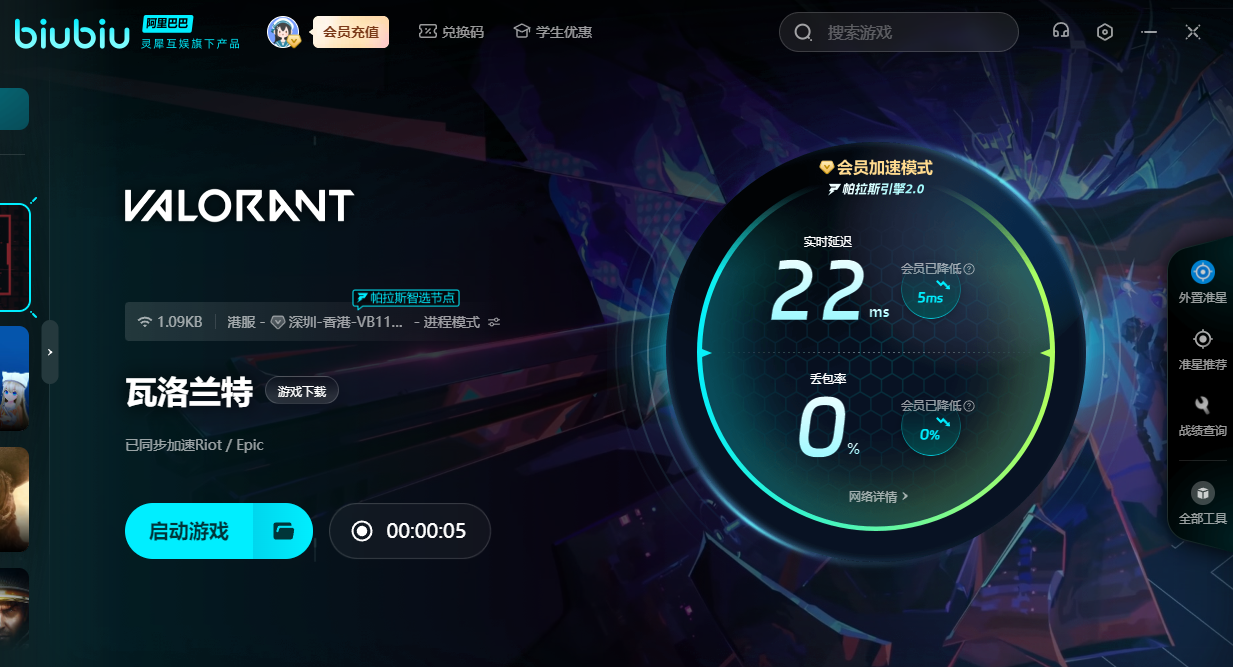Click the latency reduced help question mark

pyautogui.click(x=969, y=269)
